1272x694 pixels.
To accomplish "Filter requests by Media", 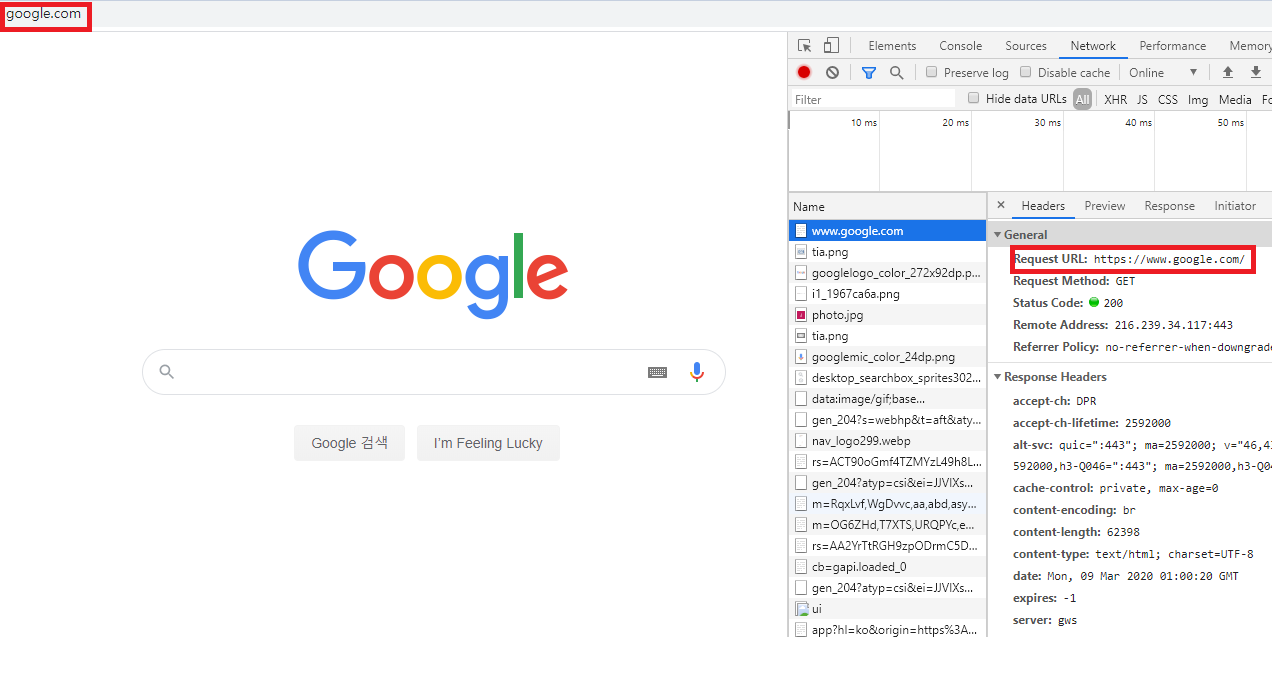I will tap(1235, 99).
